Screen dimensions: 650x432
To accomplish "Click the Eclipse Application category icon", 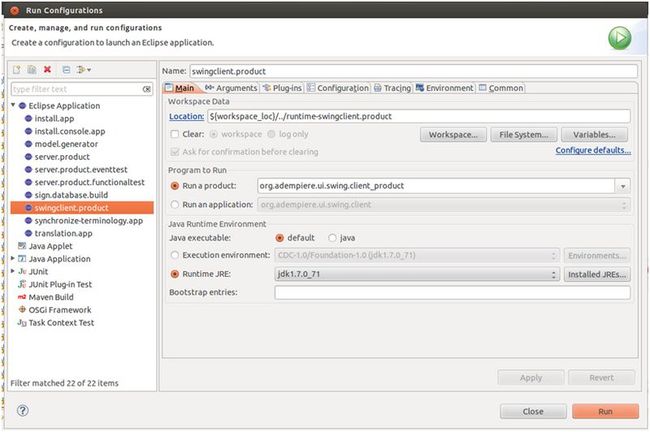I will pyautogui.click(x=22, y=106).
